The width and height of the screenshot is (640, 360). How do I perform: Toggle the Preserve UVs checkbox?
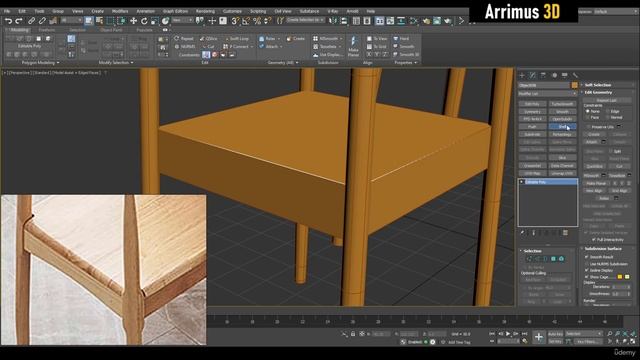pyautogui.click(x=588, y=127)
